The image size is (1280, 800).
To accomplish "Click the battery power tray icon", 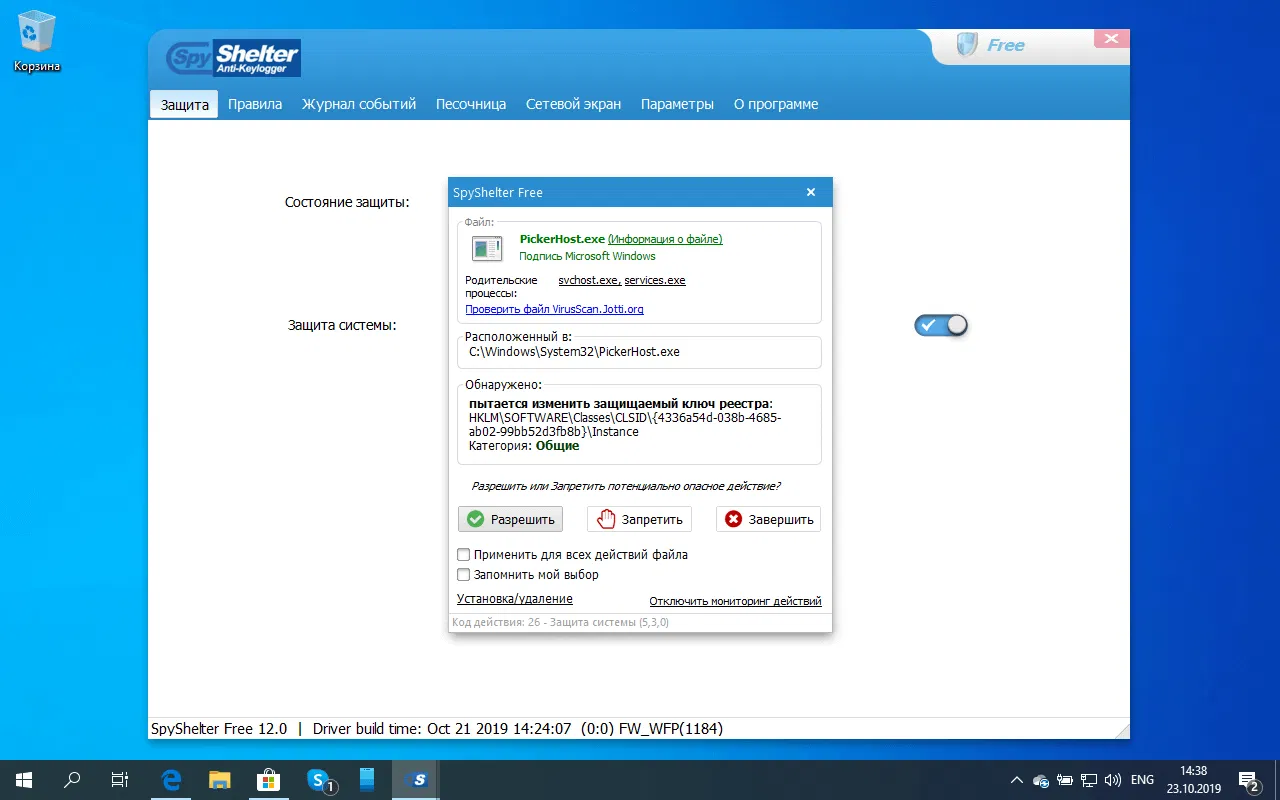I will [x=1065, y=780].
